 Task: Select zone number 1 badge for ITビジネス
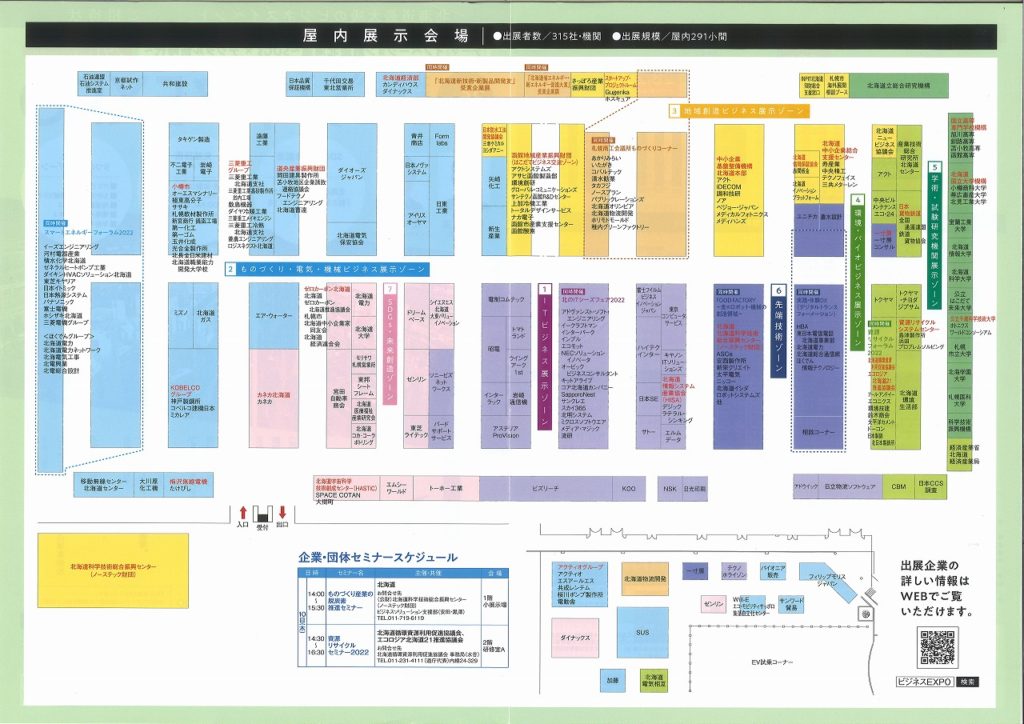(544, 289)
